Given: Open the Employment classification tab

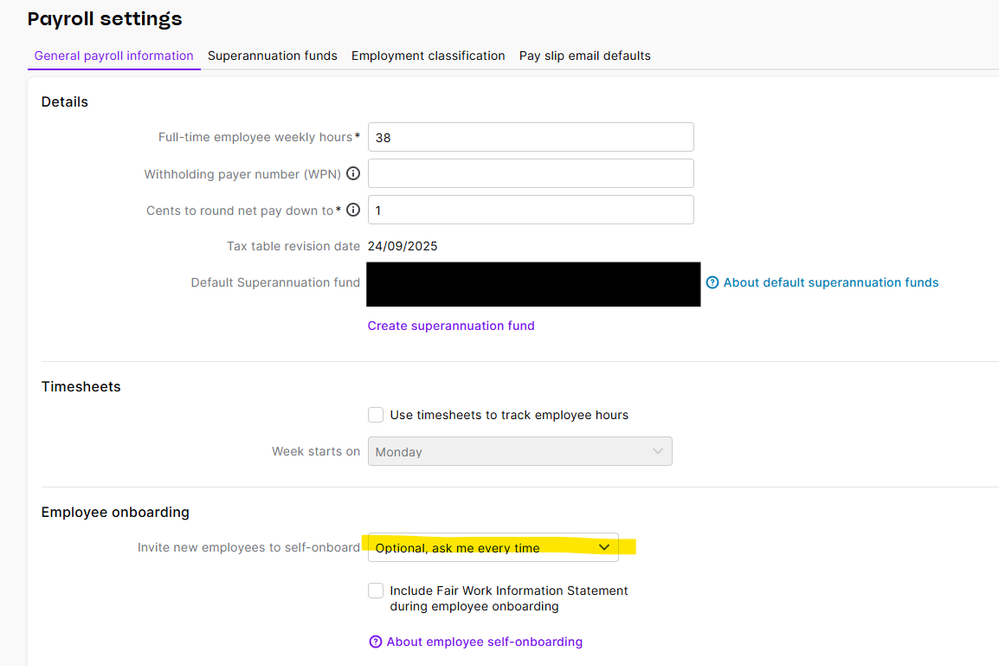Looking at the screenshot, I should (428, 56).
